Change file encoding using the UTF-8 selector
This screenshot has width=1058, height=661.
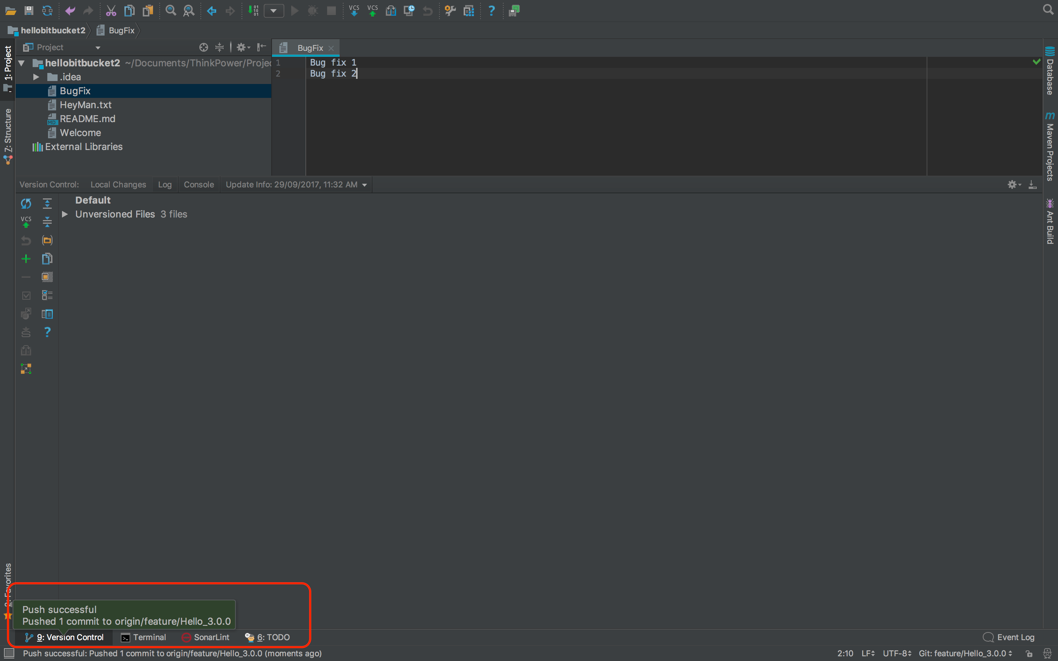click(x=897, y=654)
